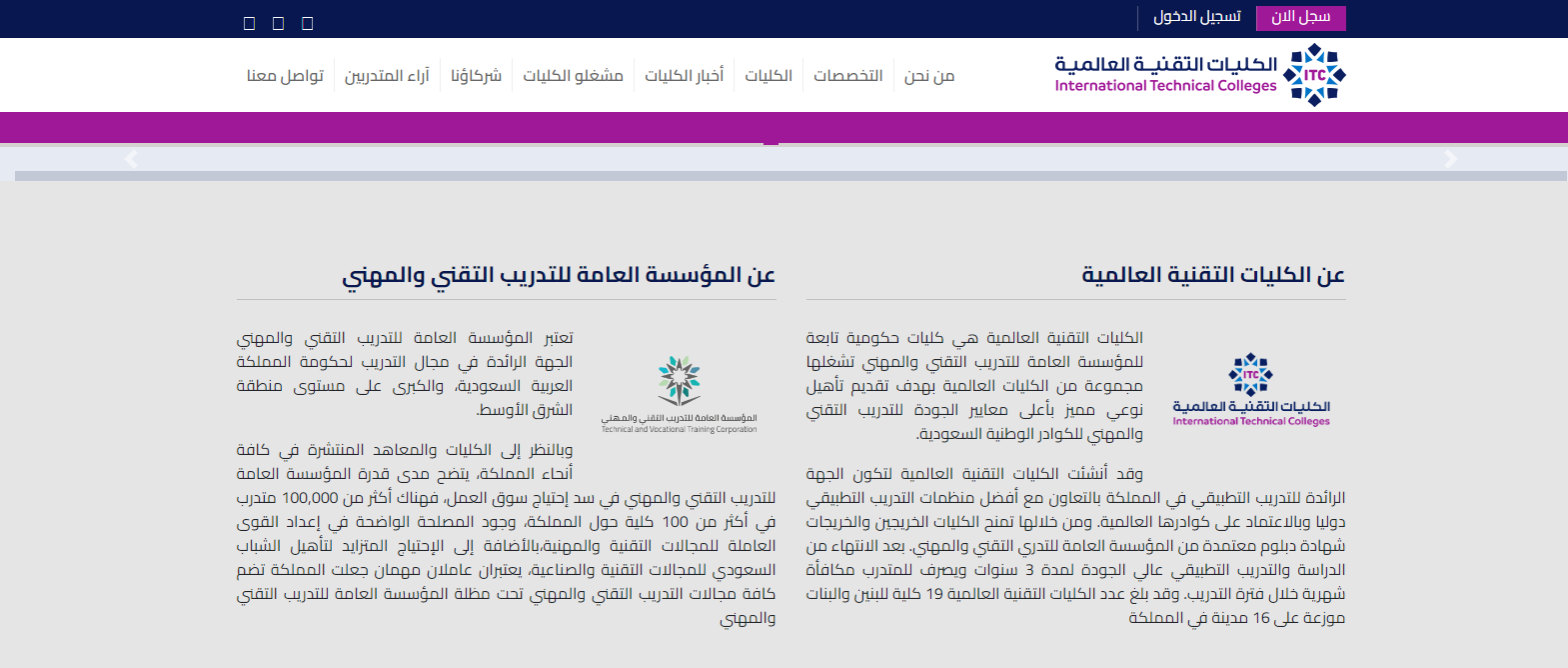Show the next carousel slide

(x=1451, y=159)
